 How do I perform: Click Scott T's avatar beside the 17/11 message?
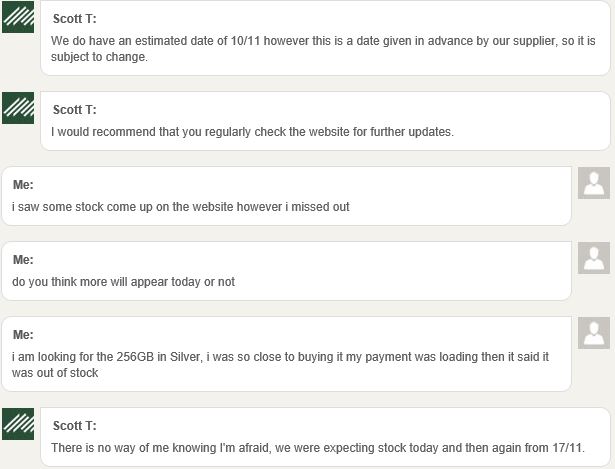[18, 424]
